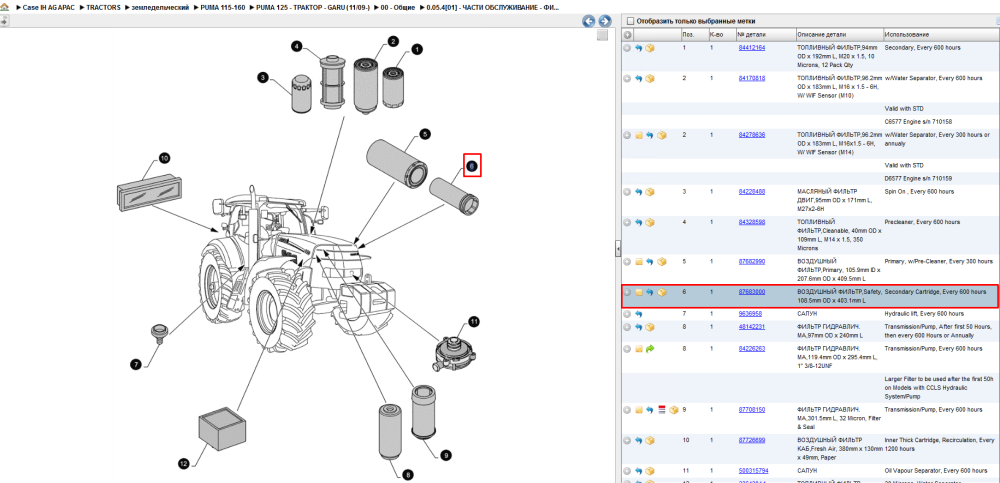
Task: Select callout 10 cabin filter in diagram
Action: 164,158
